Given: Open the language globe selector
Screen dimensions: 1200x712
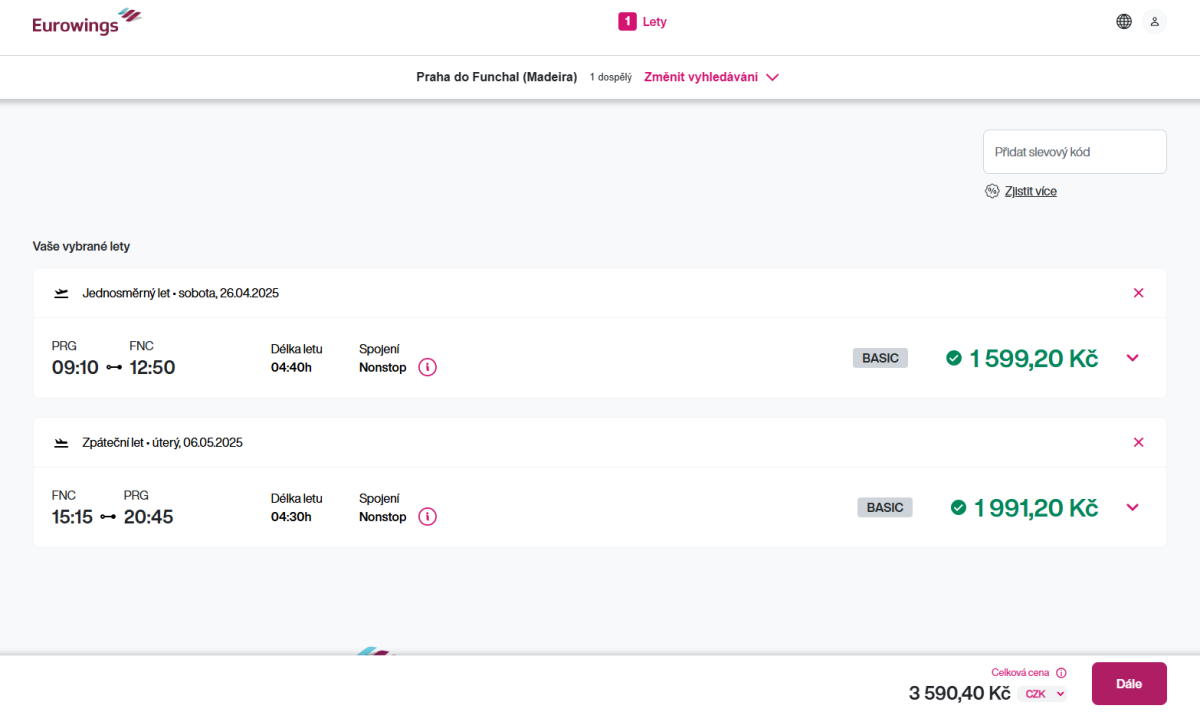Looking at the screenshot, I should click(x=1124, y=21).
